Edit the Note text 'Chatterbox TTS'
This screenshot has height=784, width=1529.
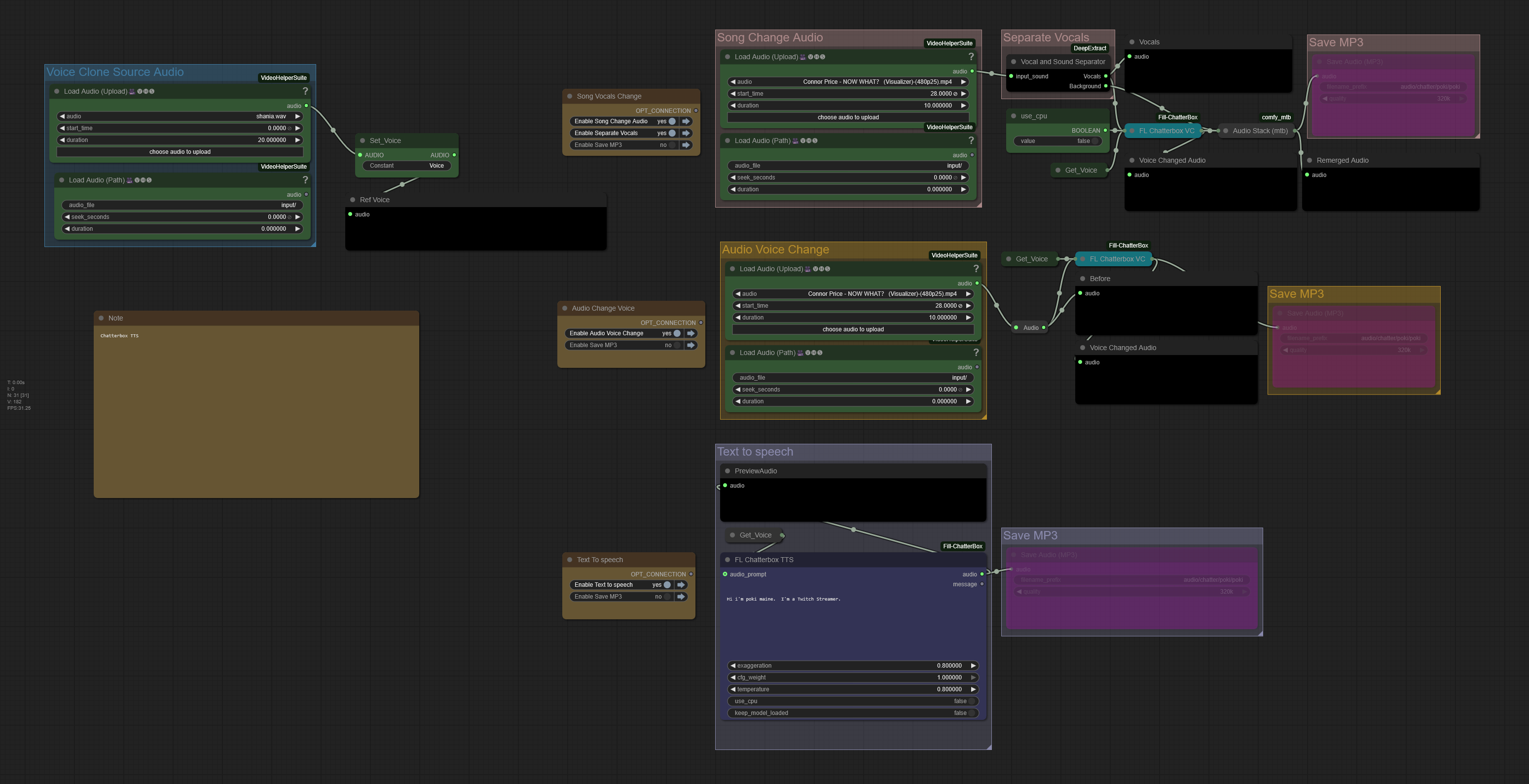coord(256,413)
